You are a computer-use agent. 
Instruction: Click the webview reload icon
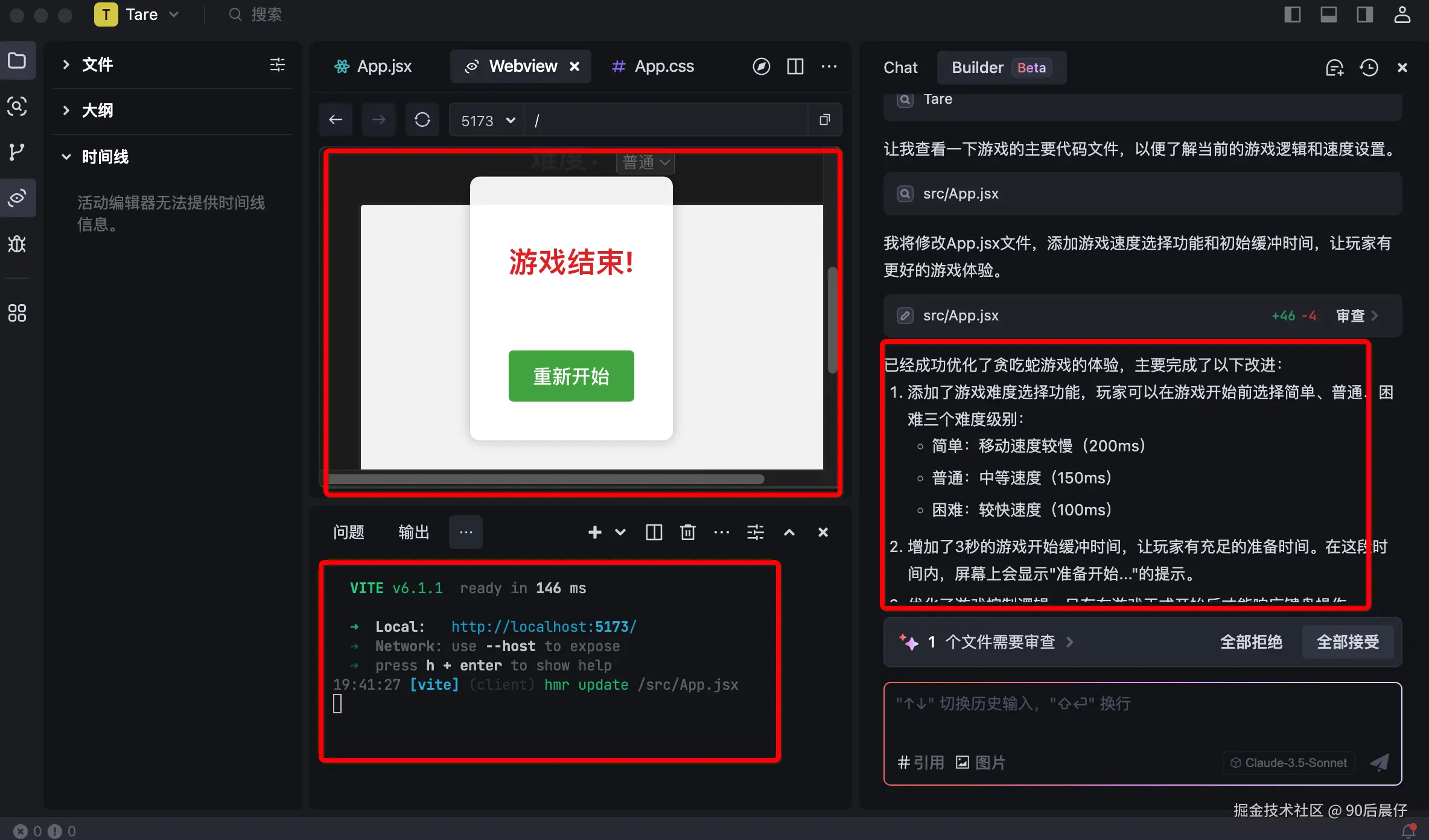pos(422,120)
